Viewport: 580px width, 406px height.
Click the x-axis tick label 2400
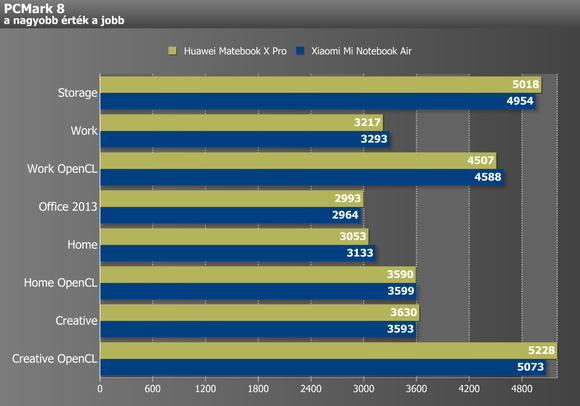[x=311, y=389]
